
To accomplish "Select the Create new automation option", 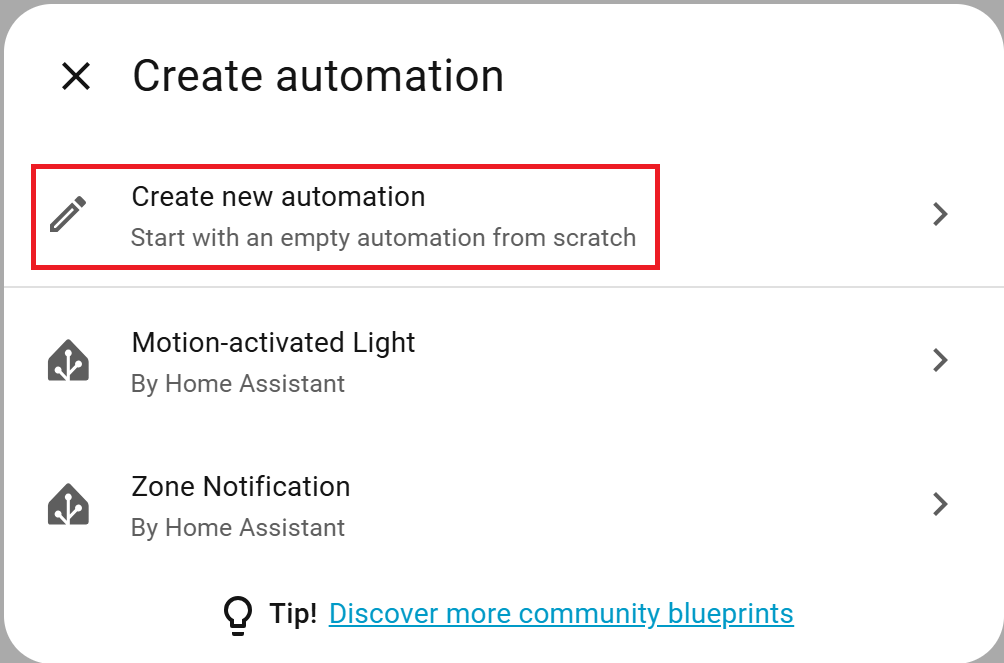I will click(x=278, y=197).
